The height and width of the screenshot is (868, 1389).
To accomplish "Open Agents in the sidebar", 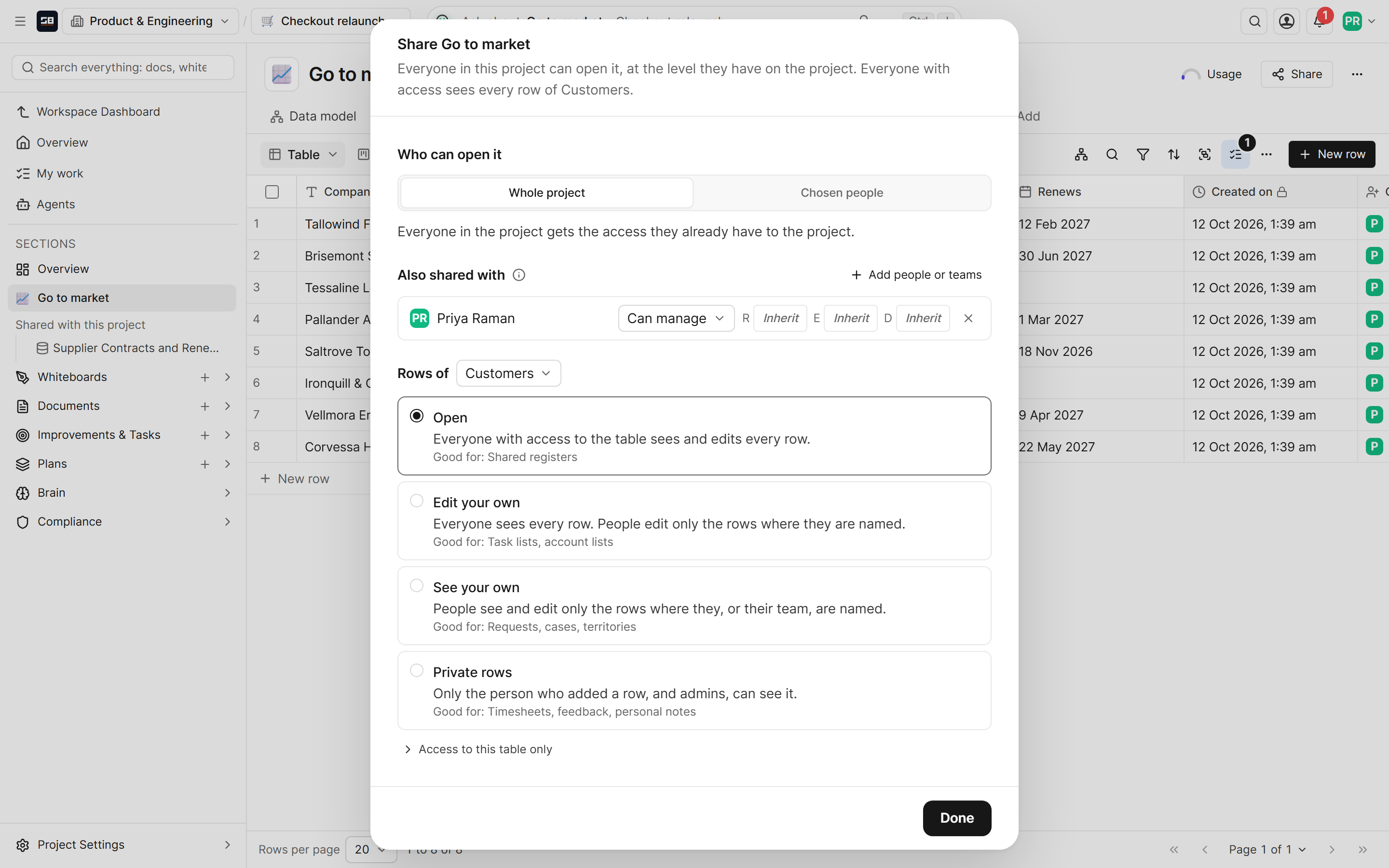I will [x=55, y=204].
